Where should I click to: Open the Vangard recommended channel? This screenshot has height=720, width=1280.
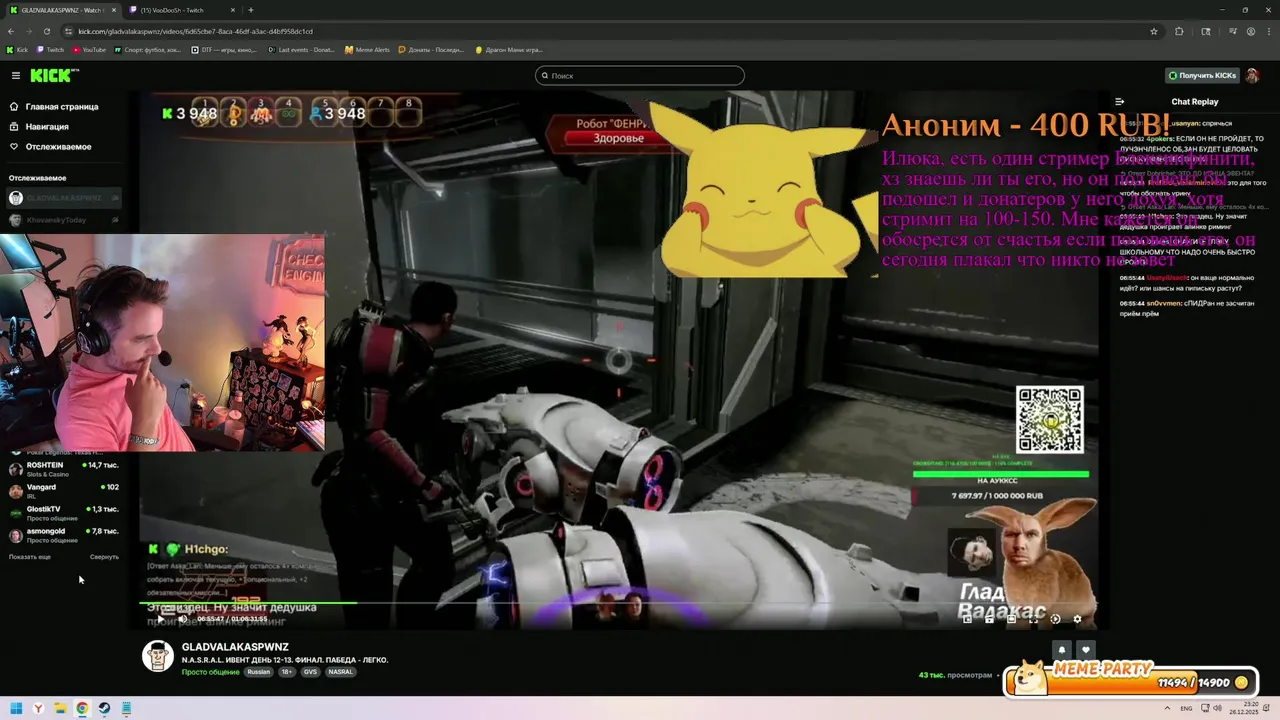click(62, 491)
